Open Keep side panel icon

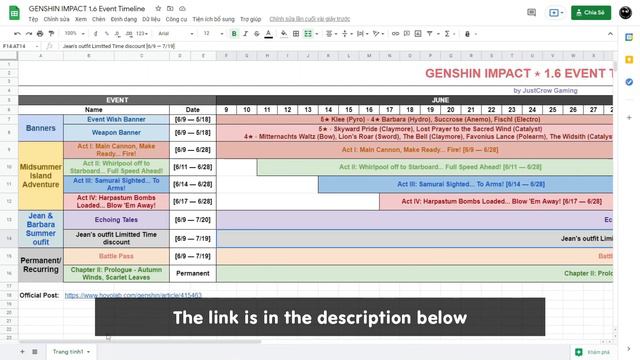point(629,60)
